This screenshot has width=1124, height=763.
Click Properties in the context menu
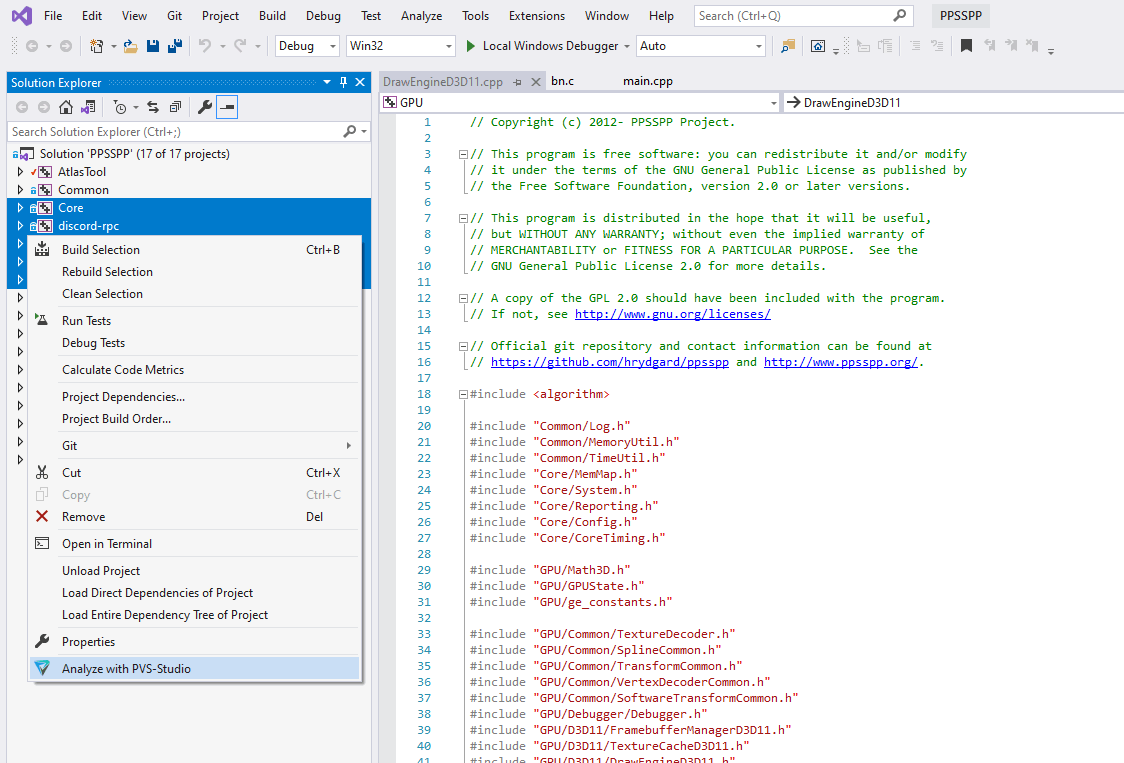pos(194,642)
